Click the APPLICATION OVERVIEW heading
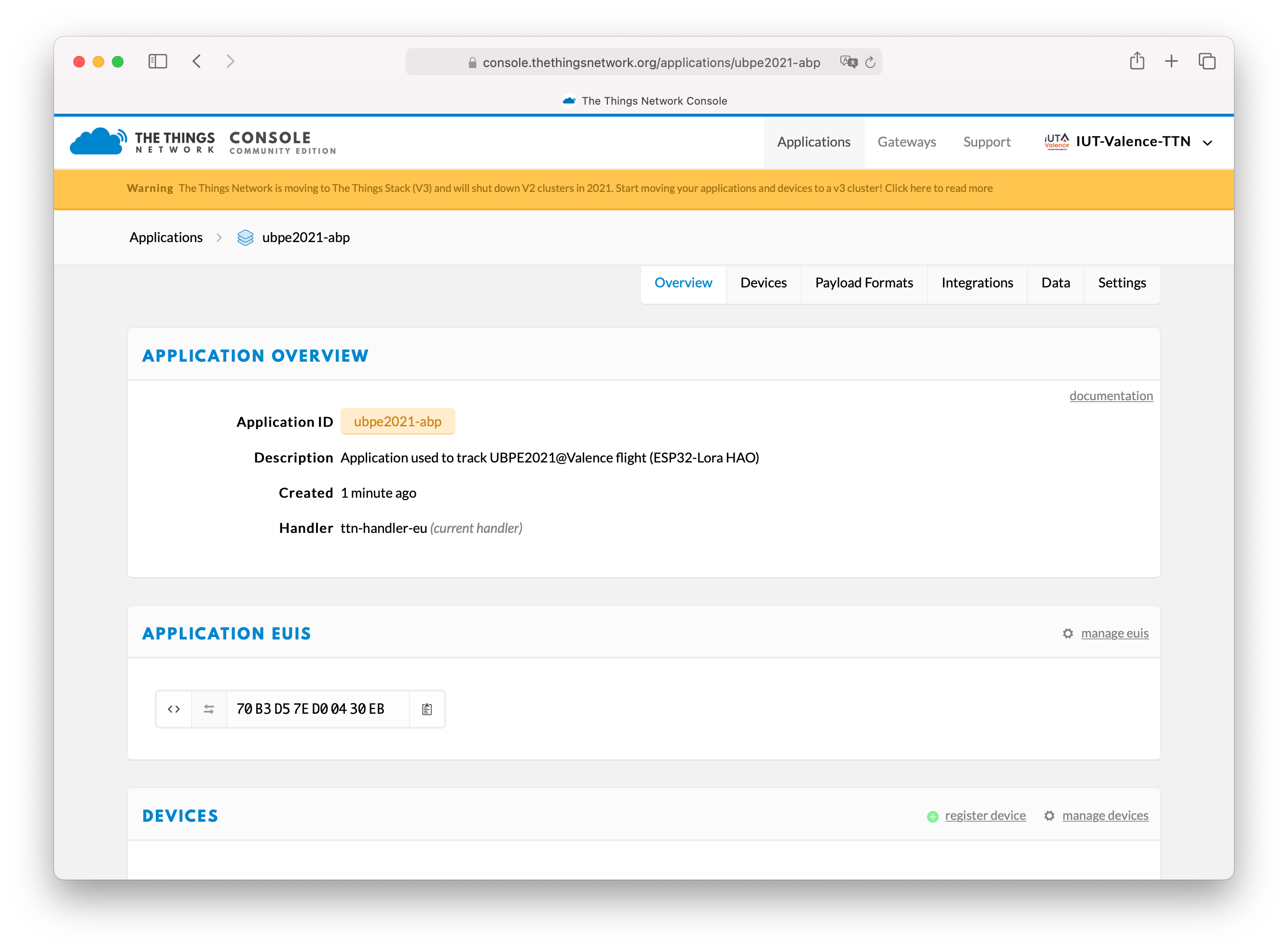 pyautogui.click(x=255, y=356)
